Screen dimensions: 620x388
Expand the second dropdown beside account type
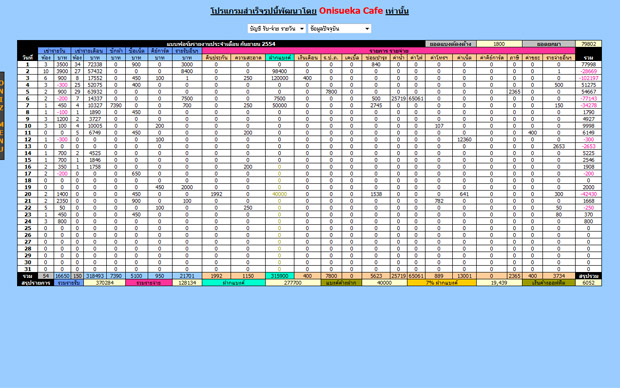[x=340, y=28]
